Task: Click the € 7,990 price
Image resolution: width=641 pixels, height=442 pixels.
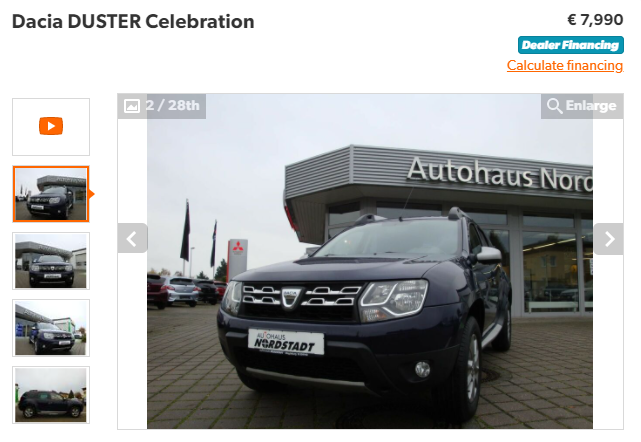Action: pos(595,20)
